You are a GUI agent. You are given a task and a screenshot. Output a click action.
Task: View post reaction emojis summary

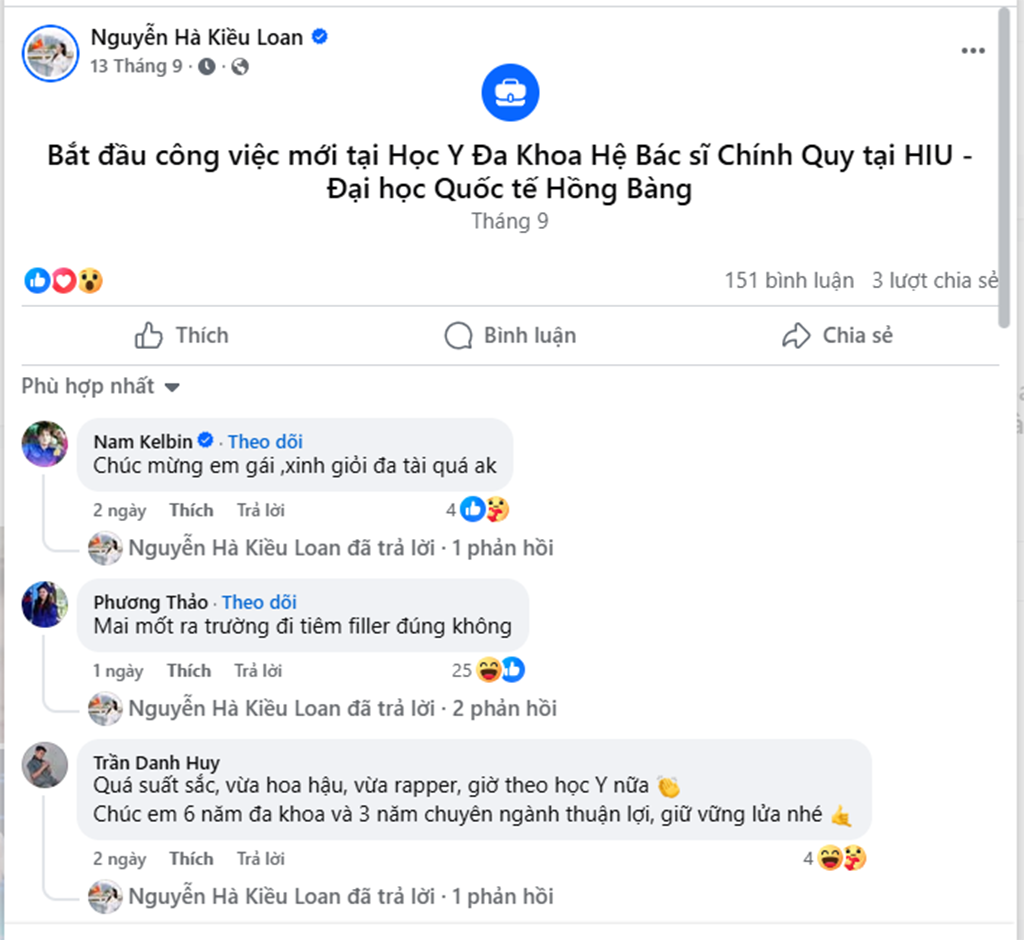64,281
